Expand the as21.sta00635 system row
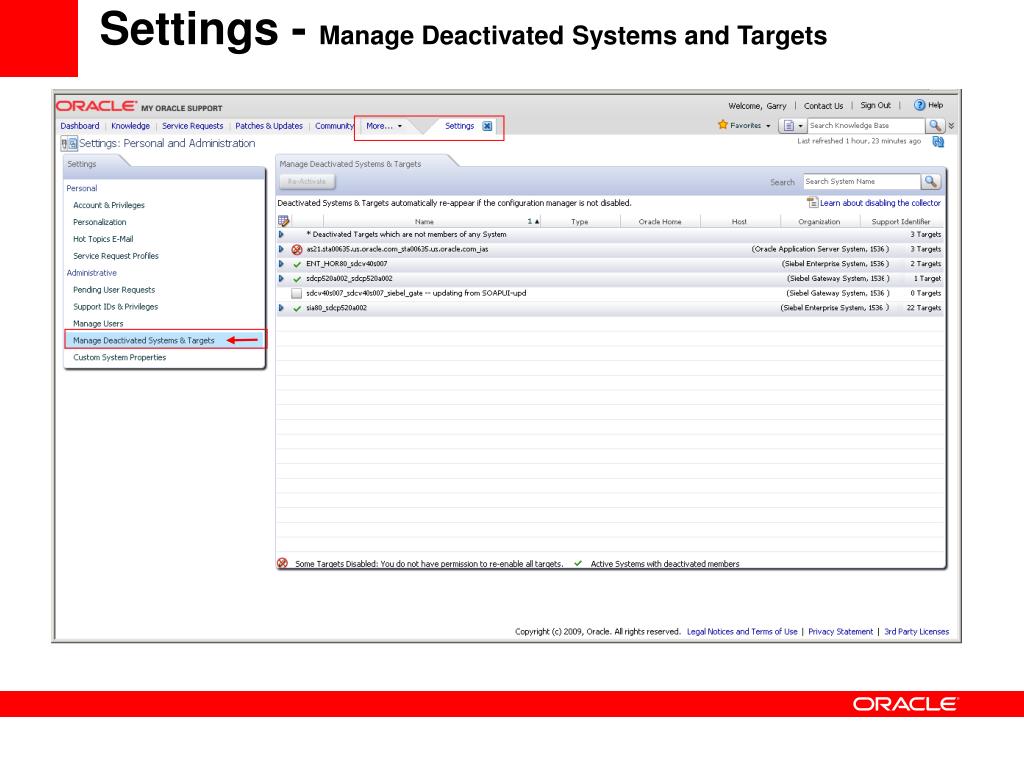 (x=281, y=249)
